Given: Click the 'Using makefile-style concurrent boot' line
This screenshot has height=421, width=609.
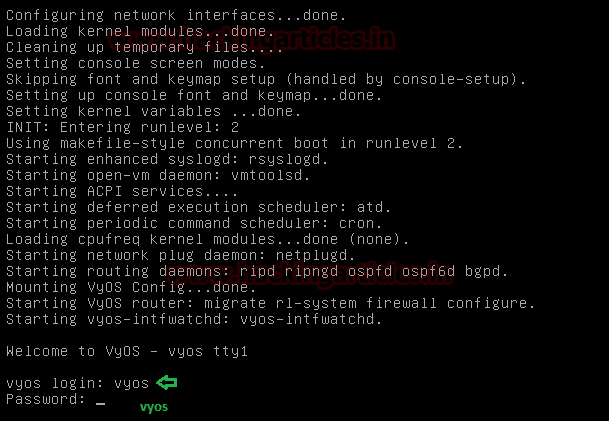Looking at the screenshot, I should pos(234,143).
